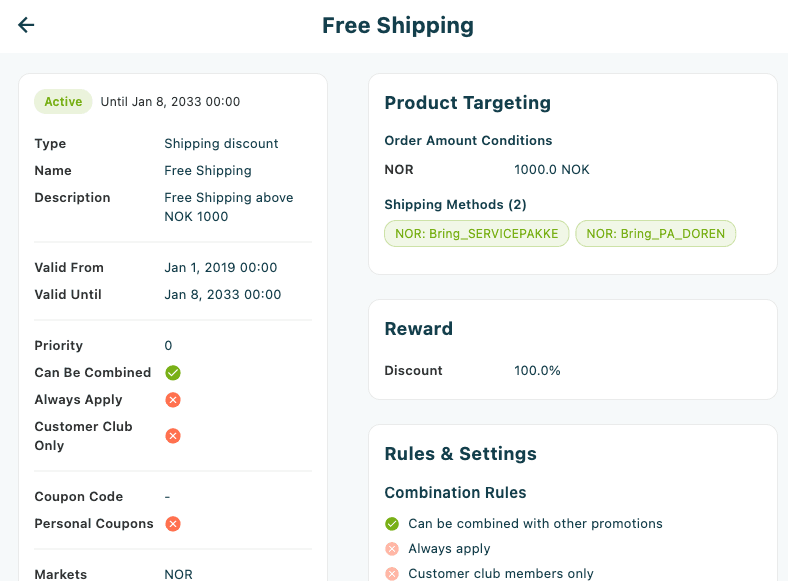Click the Product Targeting heading

point(467,103)
